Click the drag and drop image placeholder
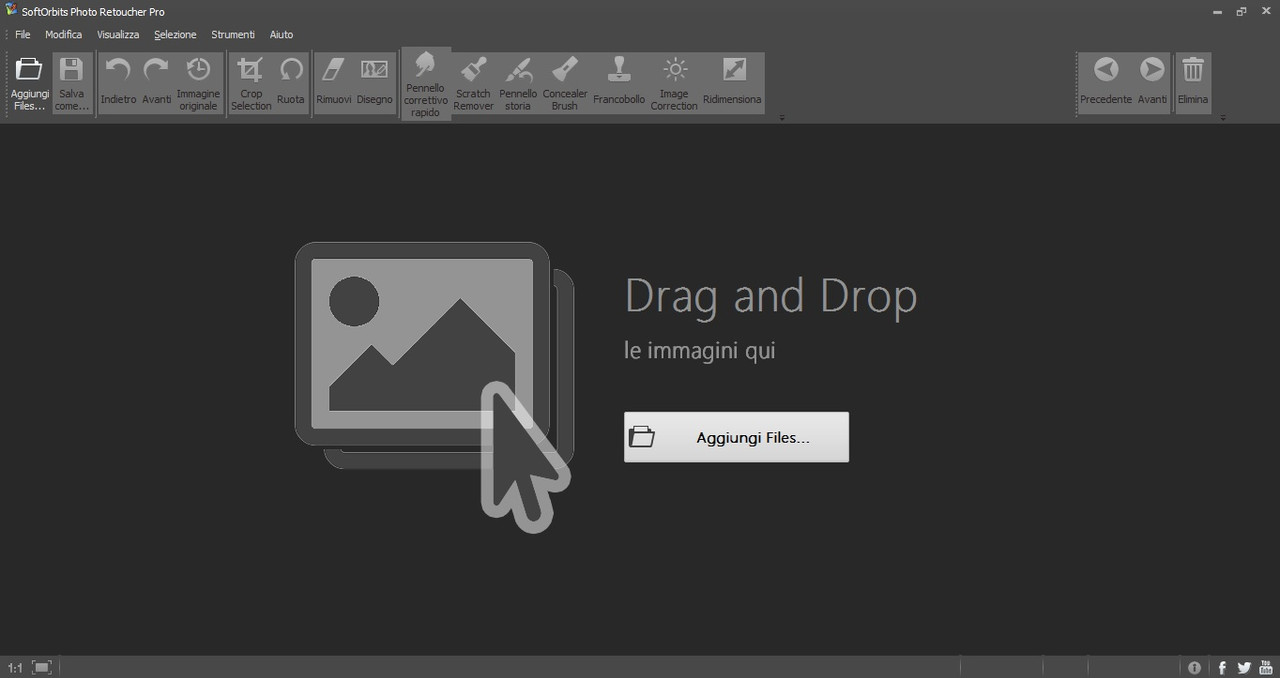 [x=434, y=387]
